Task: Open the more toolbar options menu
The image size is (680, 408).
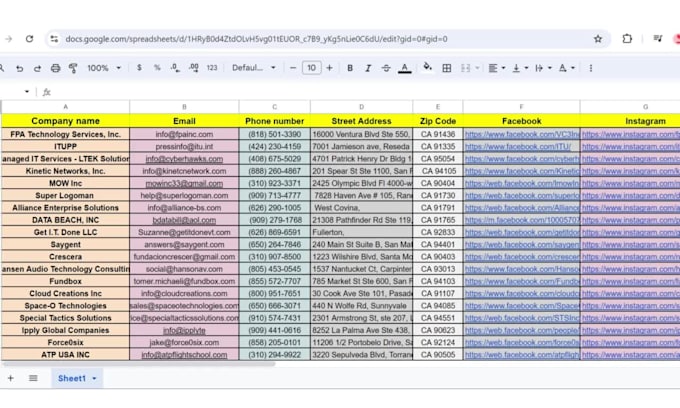Action: [591, 68]
